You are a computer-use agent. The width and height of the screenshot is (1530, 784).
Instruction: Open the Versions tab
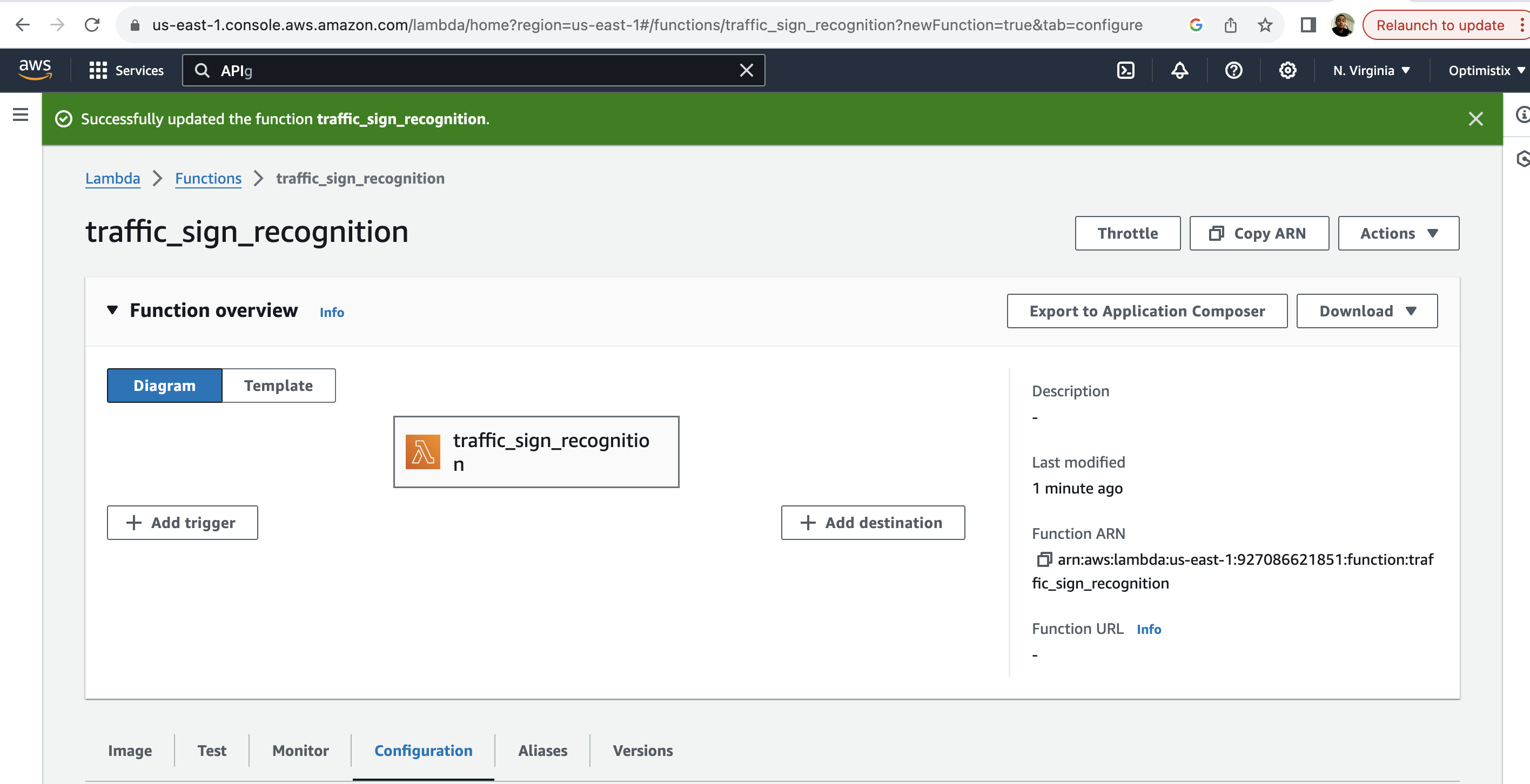click(643, 751)
